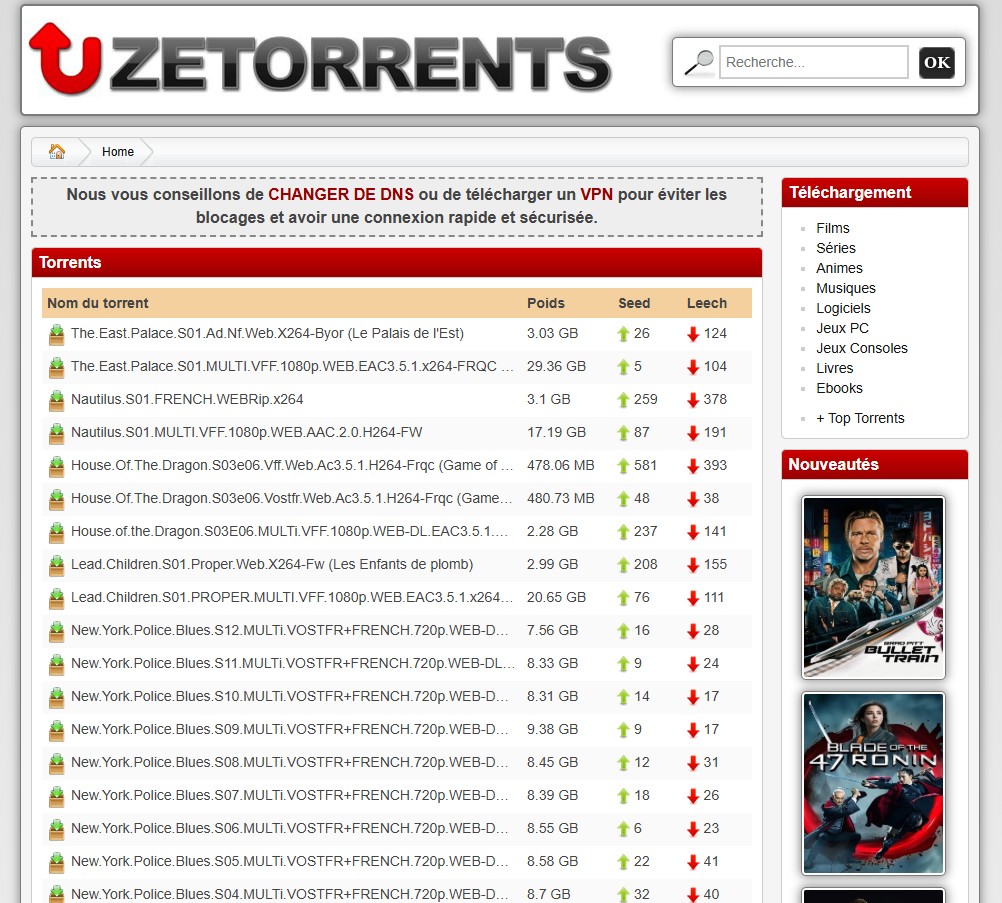The height and width of the screenshot is (903, 1002).
Task: Open the Blade of the 47 Ronin poster
Action: [873, 783]
